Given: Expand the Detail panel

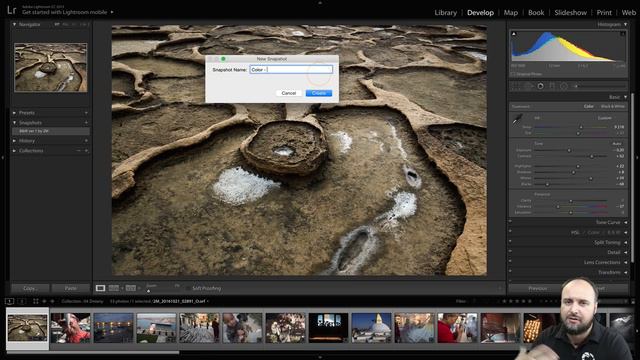Looking at the screenshot, I should (x=625, y=252).
